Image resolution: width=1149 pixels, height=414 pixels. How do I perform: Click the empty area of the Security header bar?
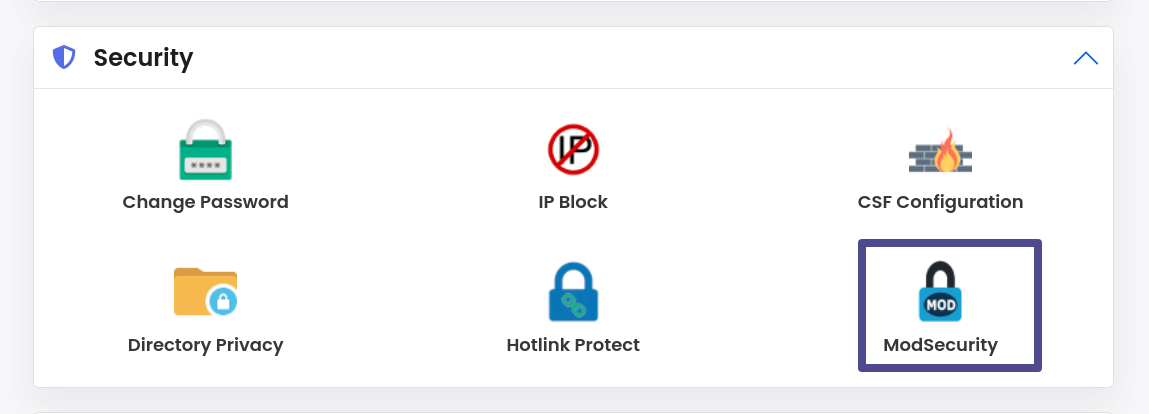(630, 58)
